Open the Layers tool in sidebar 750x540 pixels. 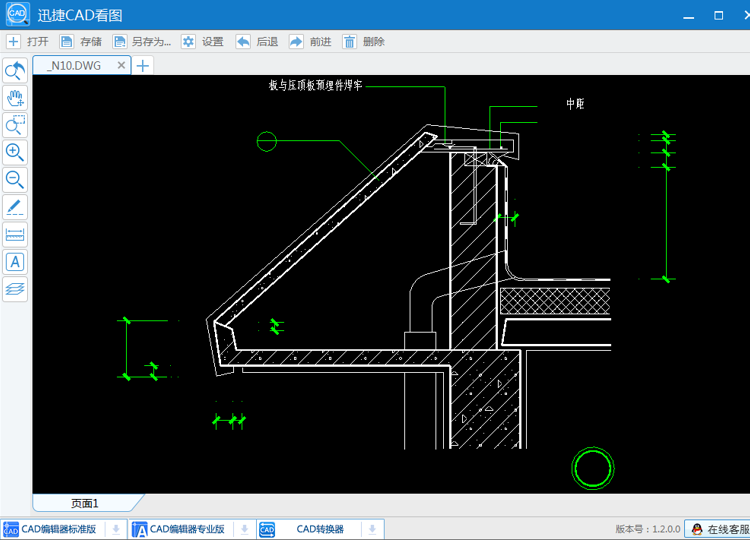pos(15,289)
